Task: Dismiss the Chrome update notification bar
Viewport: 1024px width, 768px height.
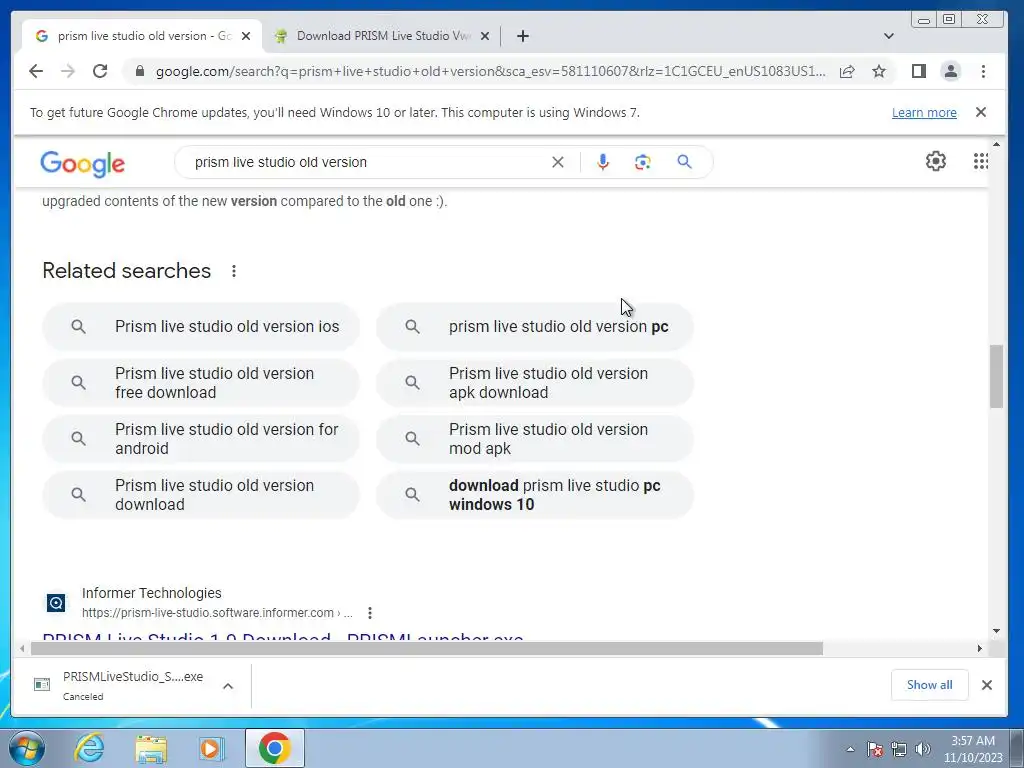Action: click(x=980, y=112)
